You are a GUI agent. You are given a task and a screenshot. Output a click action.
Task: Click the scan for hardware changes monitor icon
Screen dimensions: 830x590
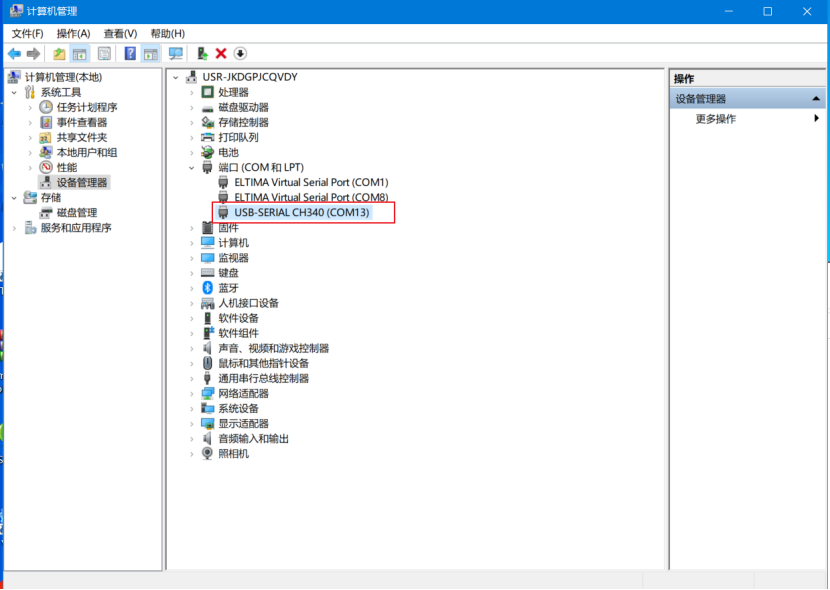pyautogui.click(x=176, y=53)
